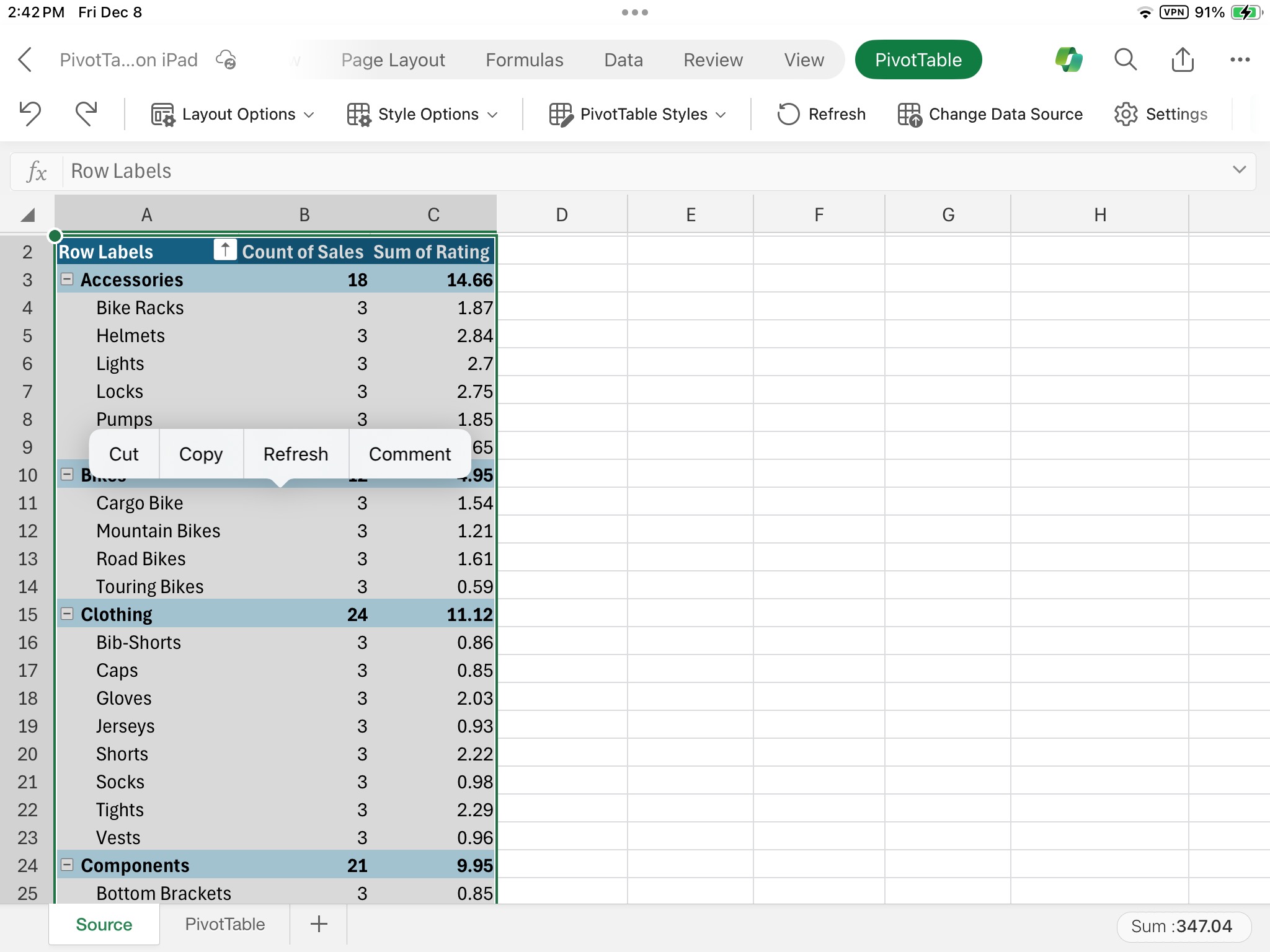Add a new sheet with the plus button
1270x952 pixels.
317,923
